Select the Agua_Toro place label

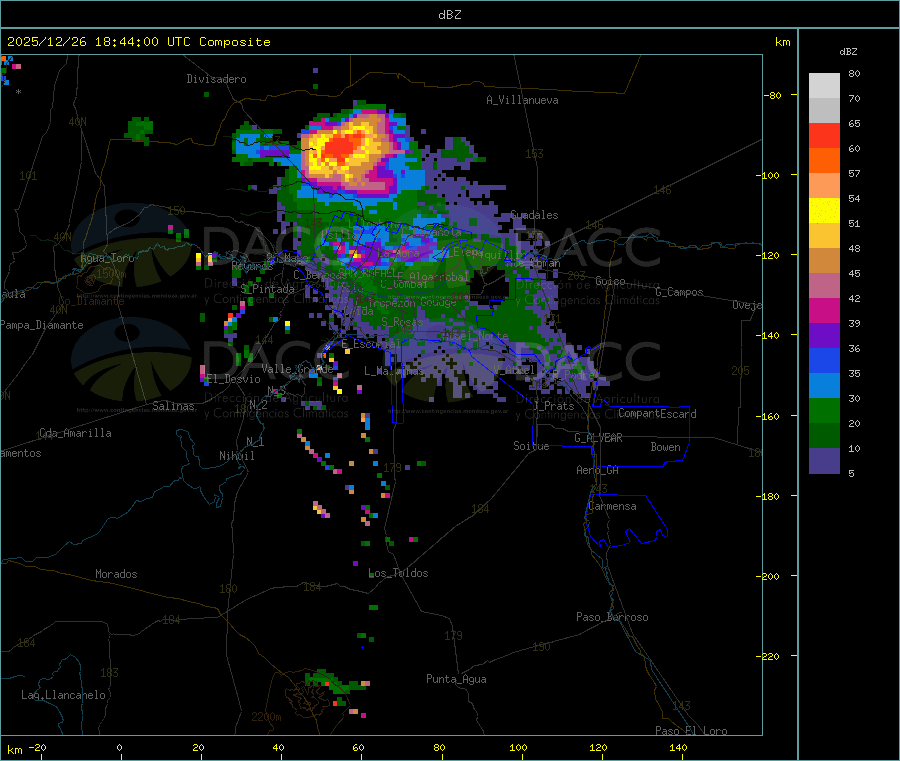click(x=107, y=258)
